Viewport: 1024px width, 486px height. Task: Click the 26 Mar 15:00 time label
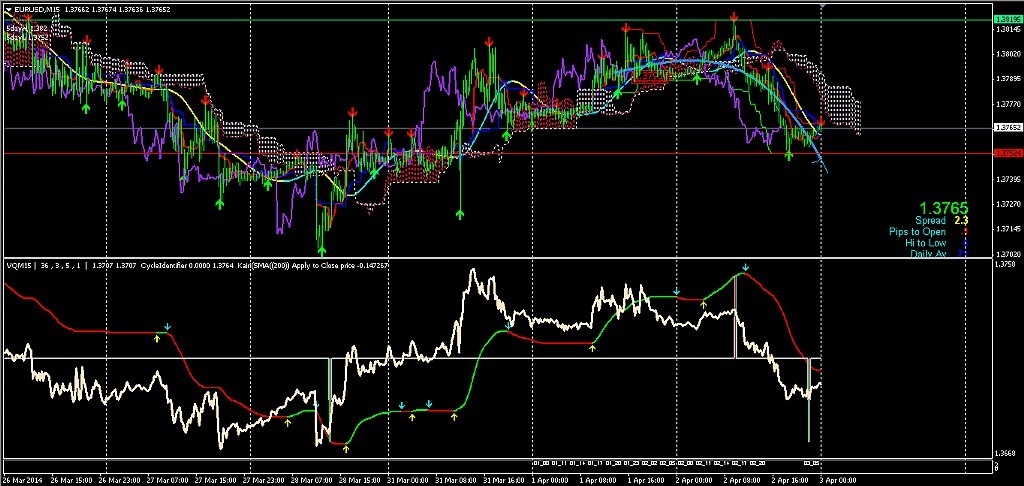(x=71, y=480)
